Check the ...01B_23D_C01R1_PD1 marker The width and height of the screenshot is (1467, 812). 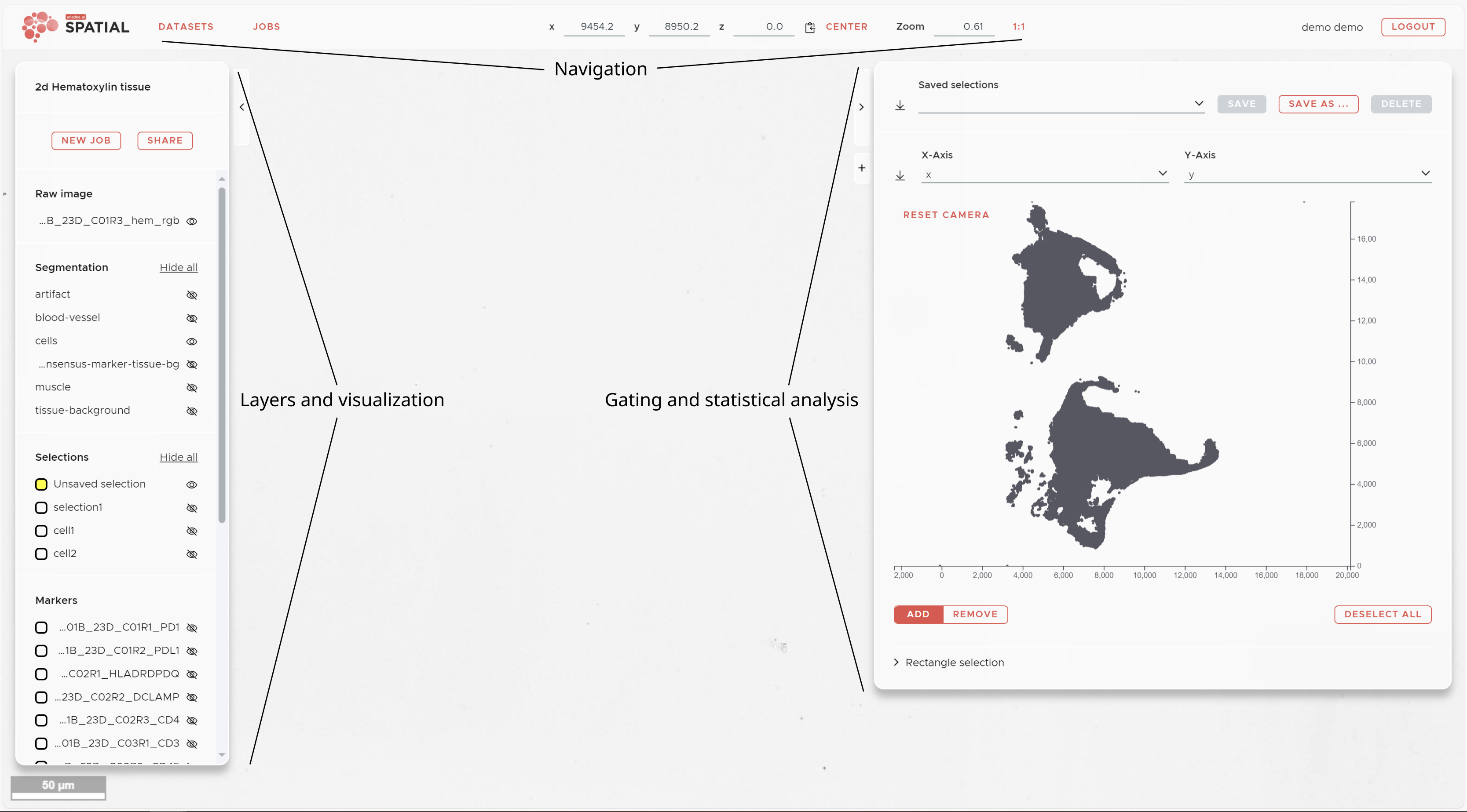[x=40, y=628]
